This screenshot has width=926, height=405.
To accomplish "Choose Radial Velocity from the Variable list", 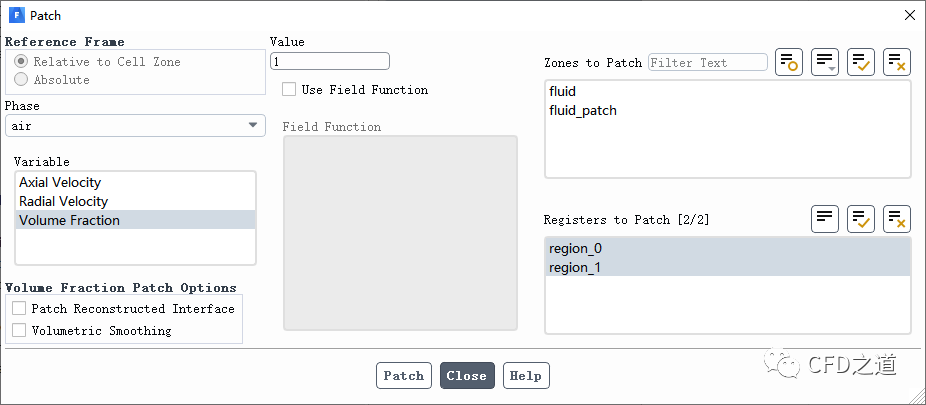I will [x=63, y=201].
